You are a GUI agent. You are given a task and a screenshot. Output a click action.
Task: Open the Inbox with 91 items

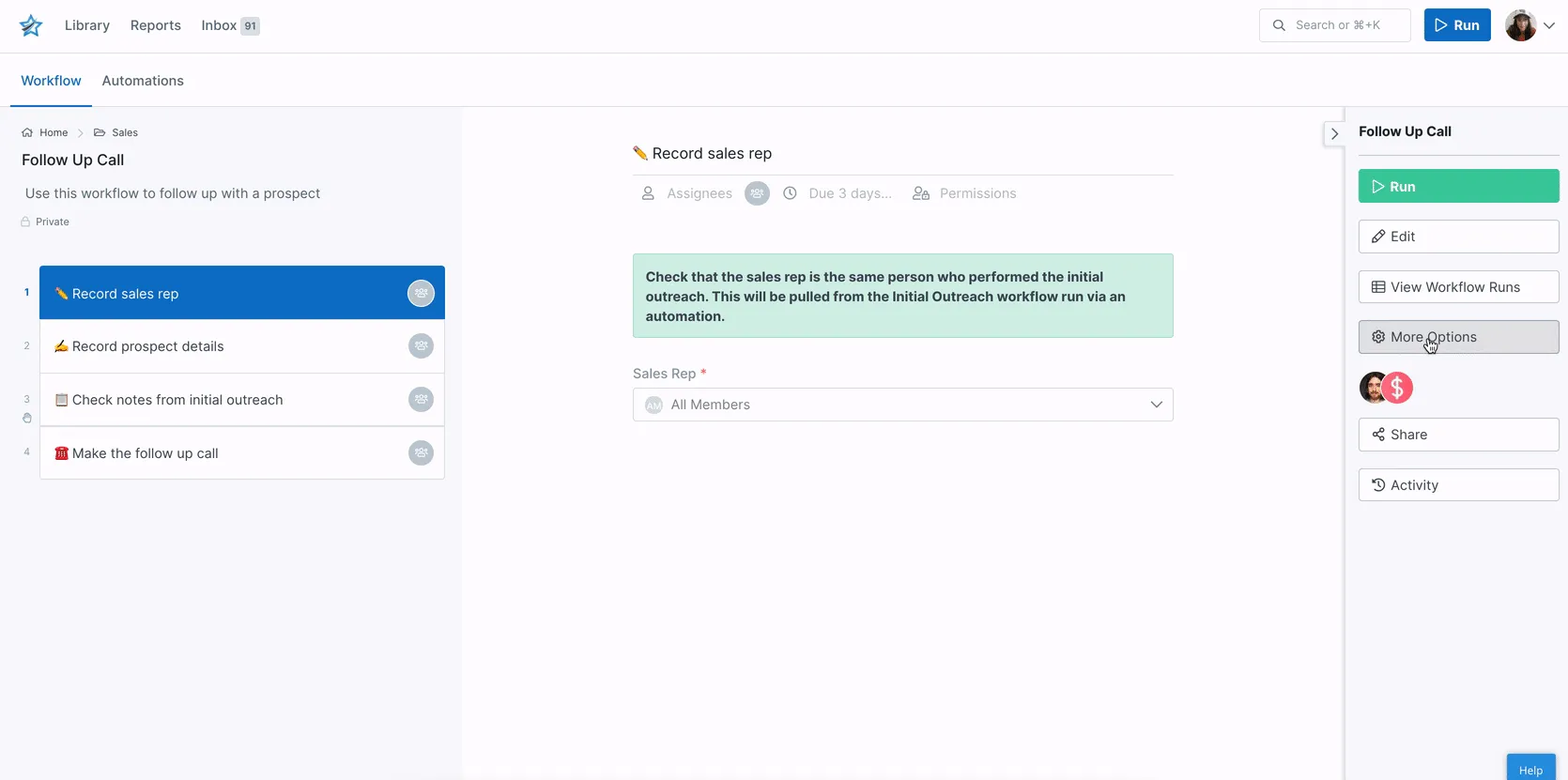pos(230,25)
